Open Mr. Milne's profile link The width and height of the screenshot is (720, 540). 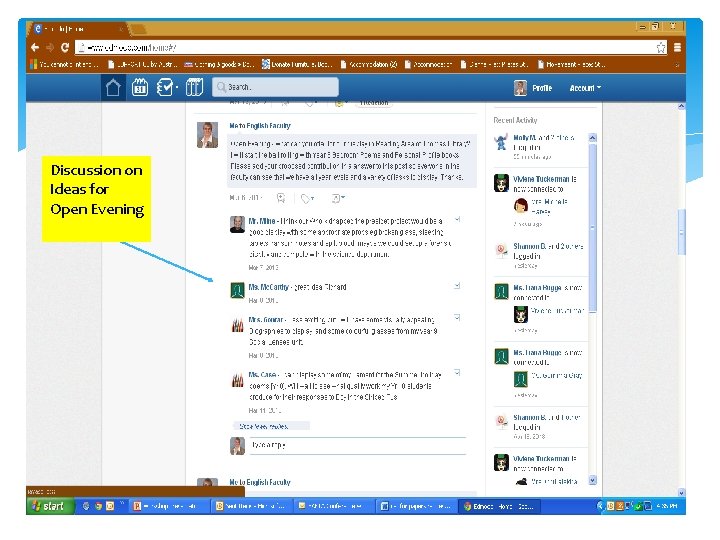coord(262,221)
